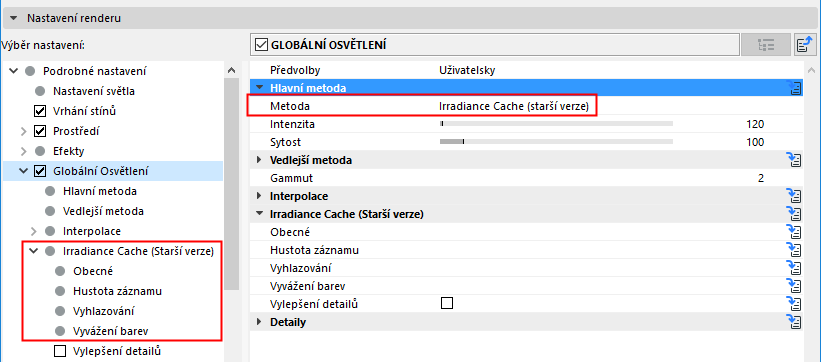Uncheck the GLOBÁLNÍ OSVĚTLENÍ header checkbox
The image size is (821, 362).
click(261, 45)
